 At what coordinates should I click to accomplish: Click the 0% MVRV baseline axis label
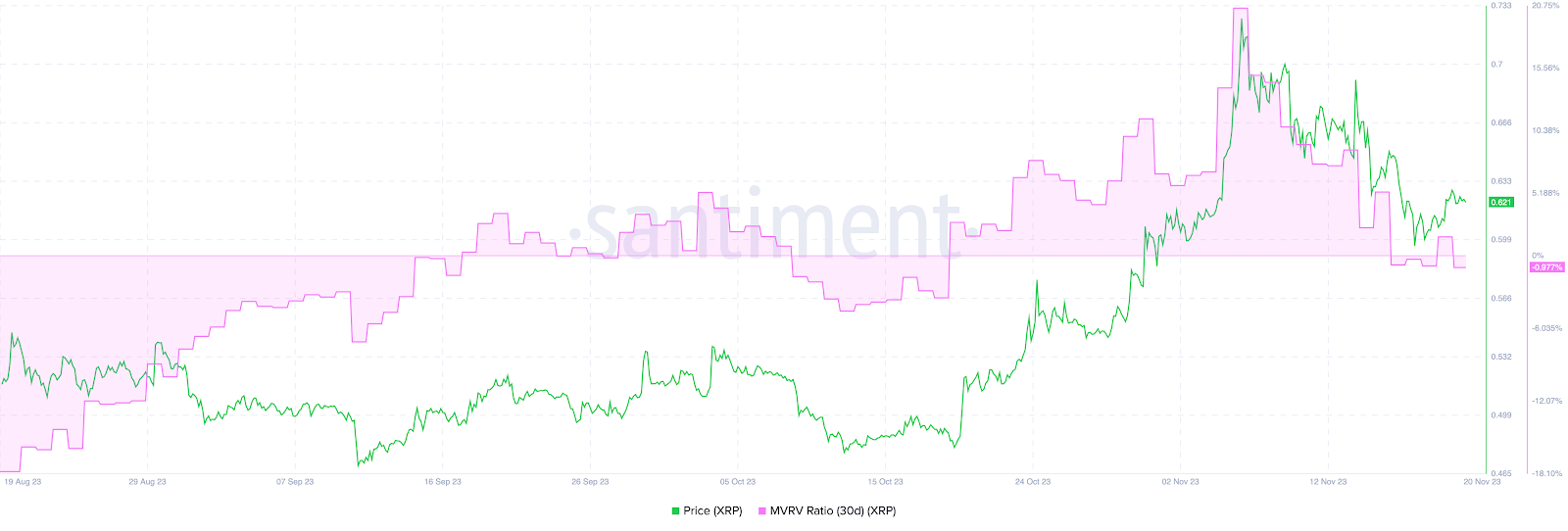(x=1538, y=256)
